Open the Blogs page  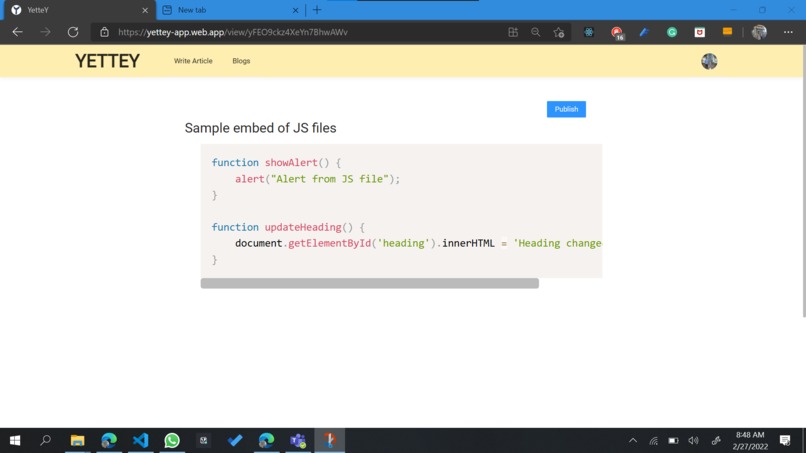[x=241, y=61]
